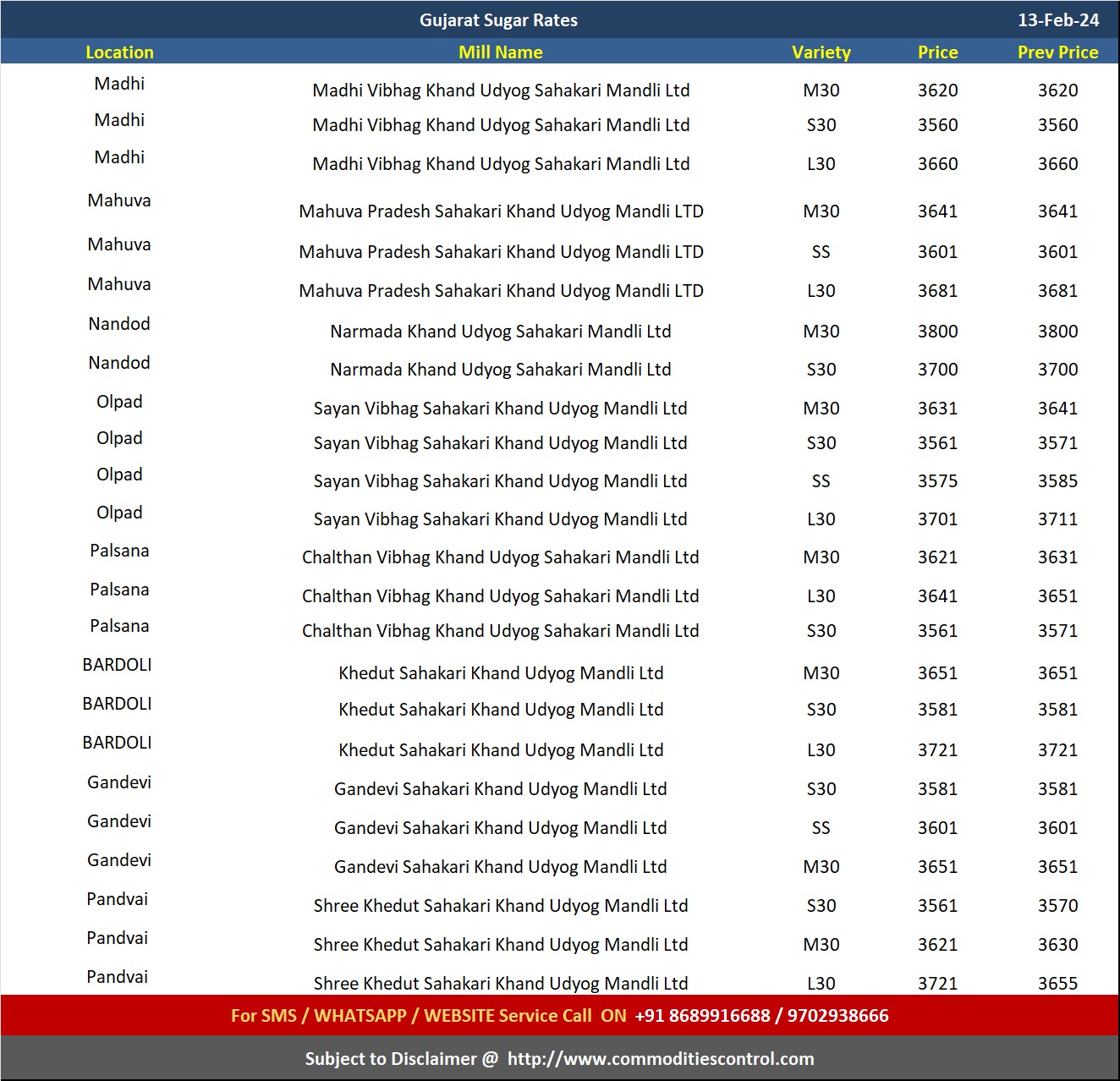Click 'For SMS / WHATSAPP / WEBSITE Service Call ON' text
Viewport: 1120px width, 1081px height.
429,1016
